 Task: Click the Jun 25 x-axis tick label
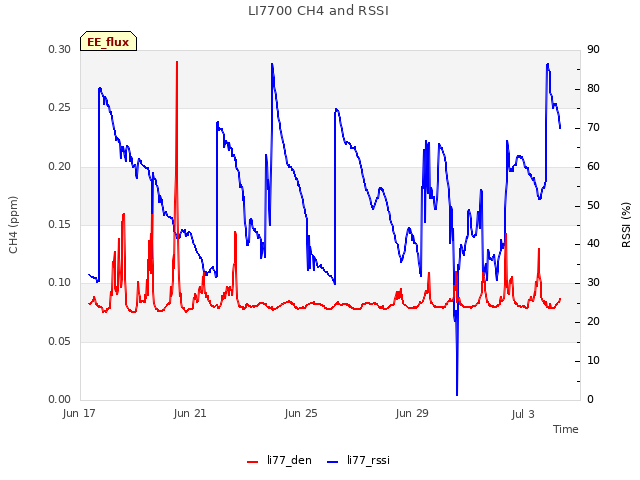[x=301, y=413]
